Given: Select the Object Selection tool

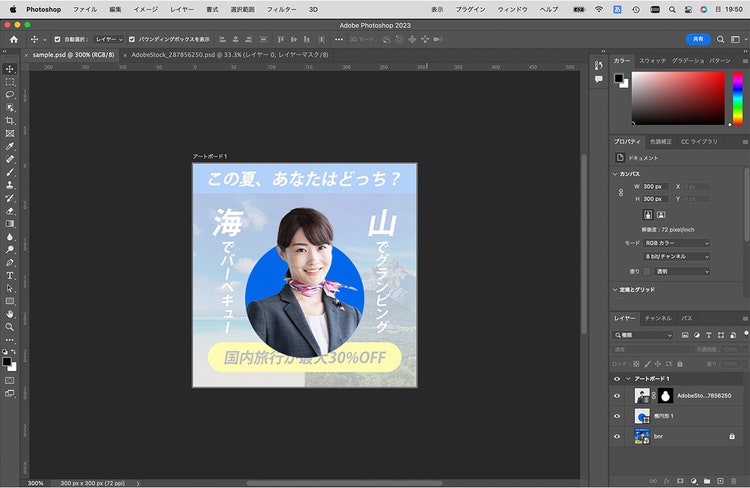Looking at the screenshot, I should (x=10, y=108).
